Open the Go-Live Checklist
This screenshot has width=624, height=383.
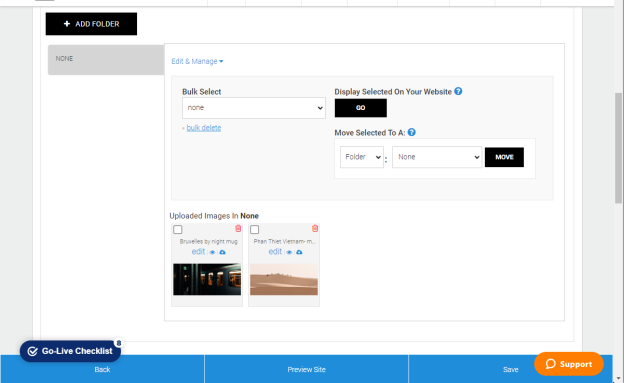pos(70,351)
